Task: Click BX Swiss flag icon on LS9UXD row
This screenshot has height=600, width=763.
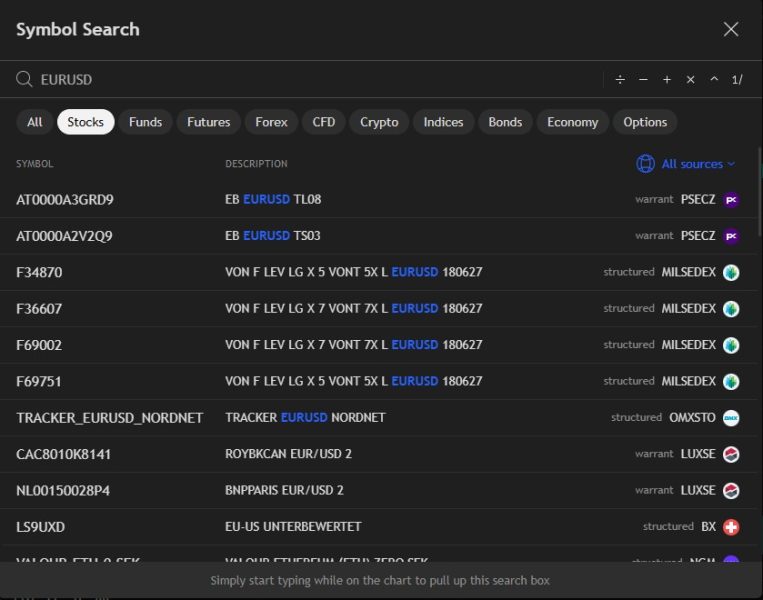Action: [x=731, y=527]
